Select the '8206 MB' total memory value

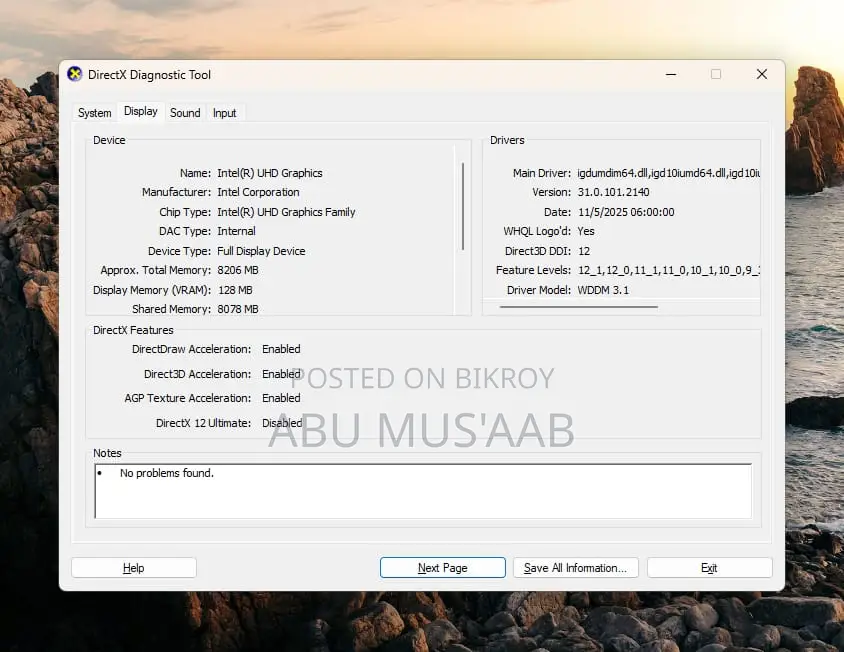(238, 270)
